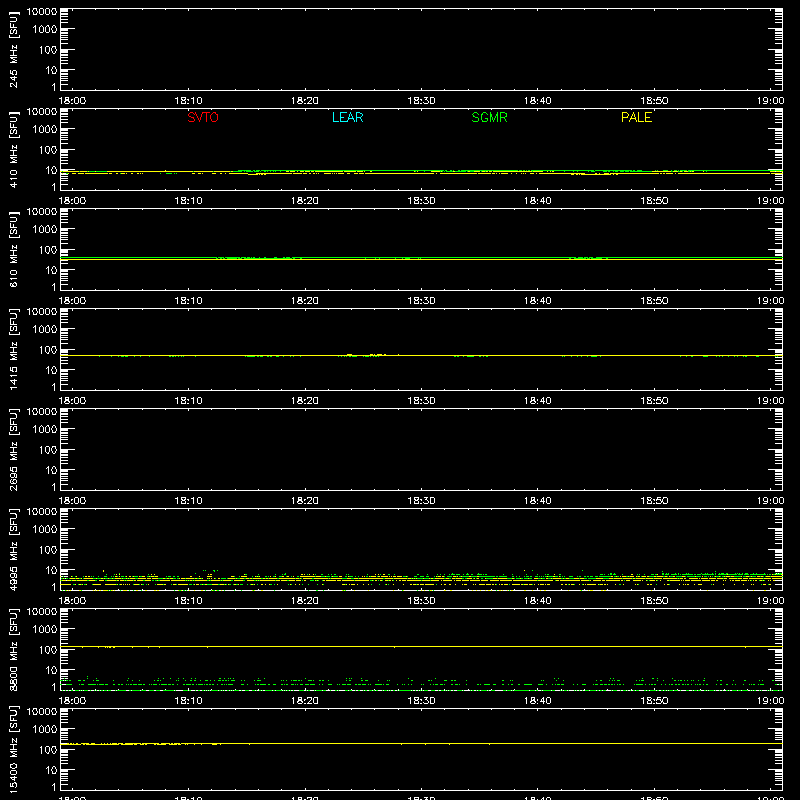Click the yellow PALE legend label
Image resolution: width=800 pixels, height=800 pixels.
point(636,117)
